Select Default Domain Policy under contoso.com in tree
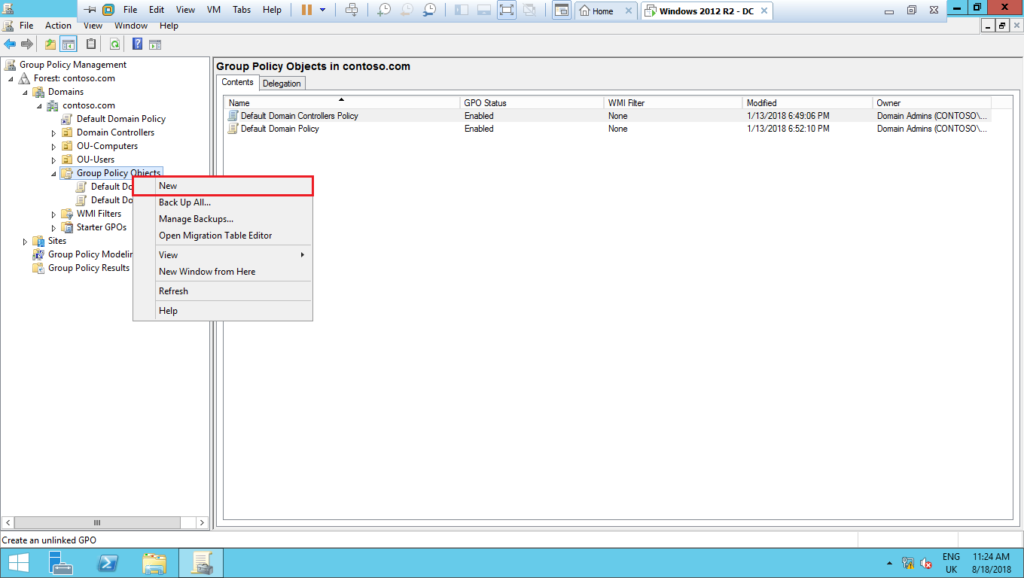This screenshot has width=1024, height=578. [x=121, y=119]
